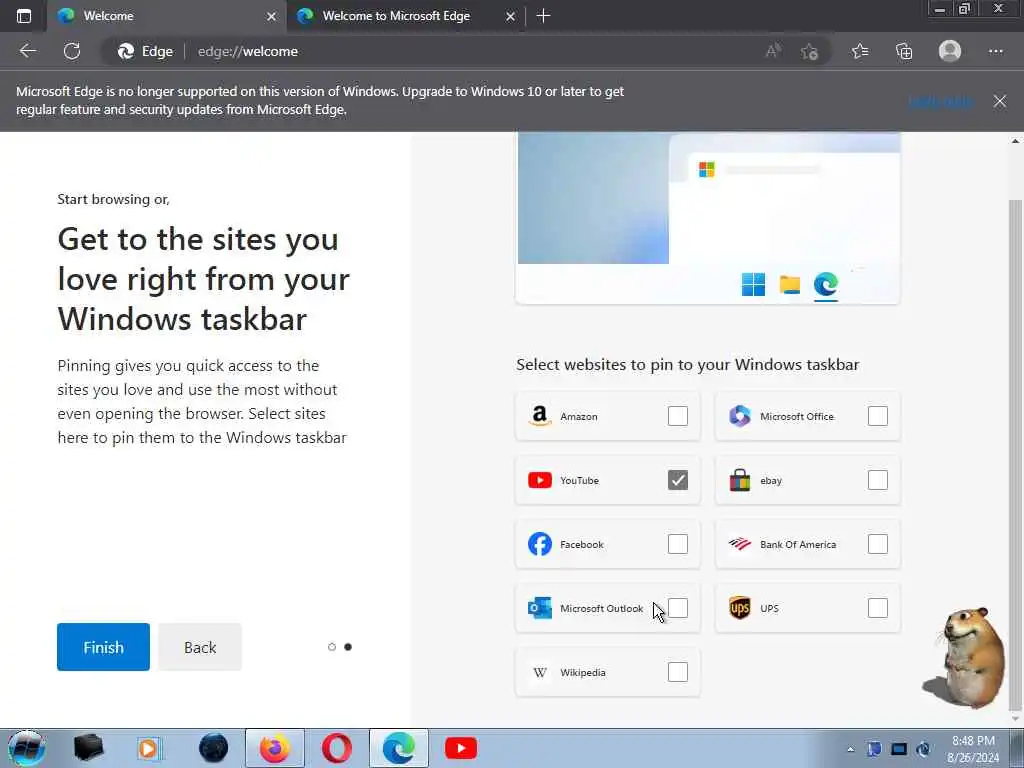Viewport: 1024px width, 768px height.
Task: Dismiss the unsupported Windows notification bar
Action: click(x=1000, y=101)
